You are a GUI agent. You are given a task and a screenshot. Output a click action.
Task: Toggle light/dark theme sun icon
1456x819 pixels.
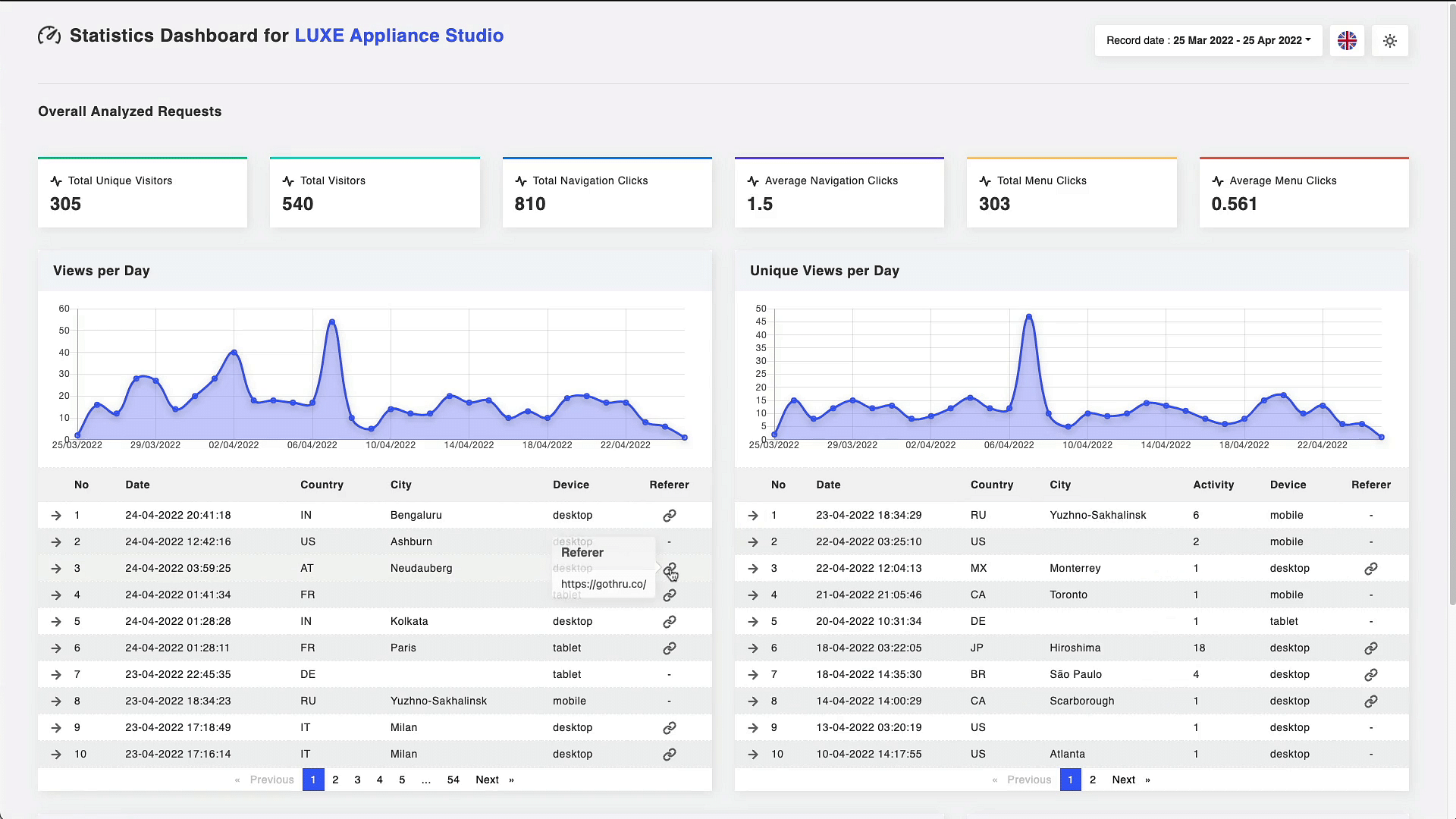1390,41
